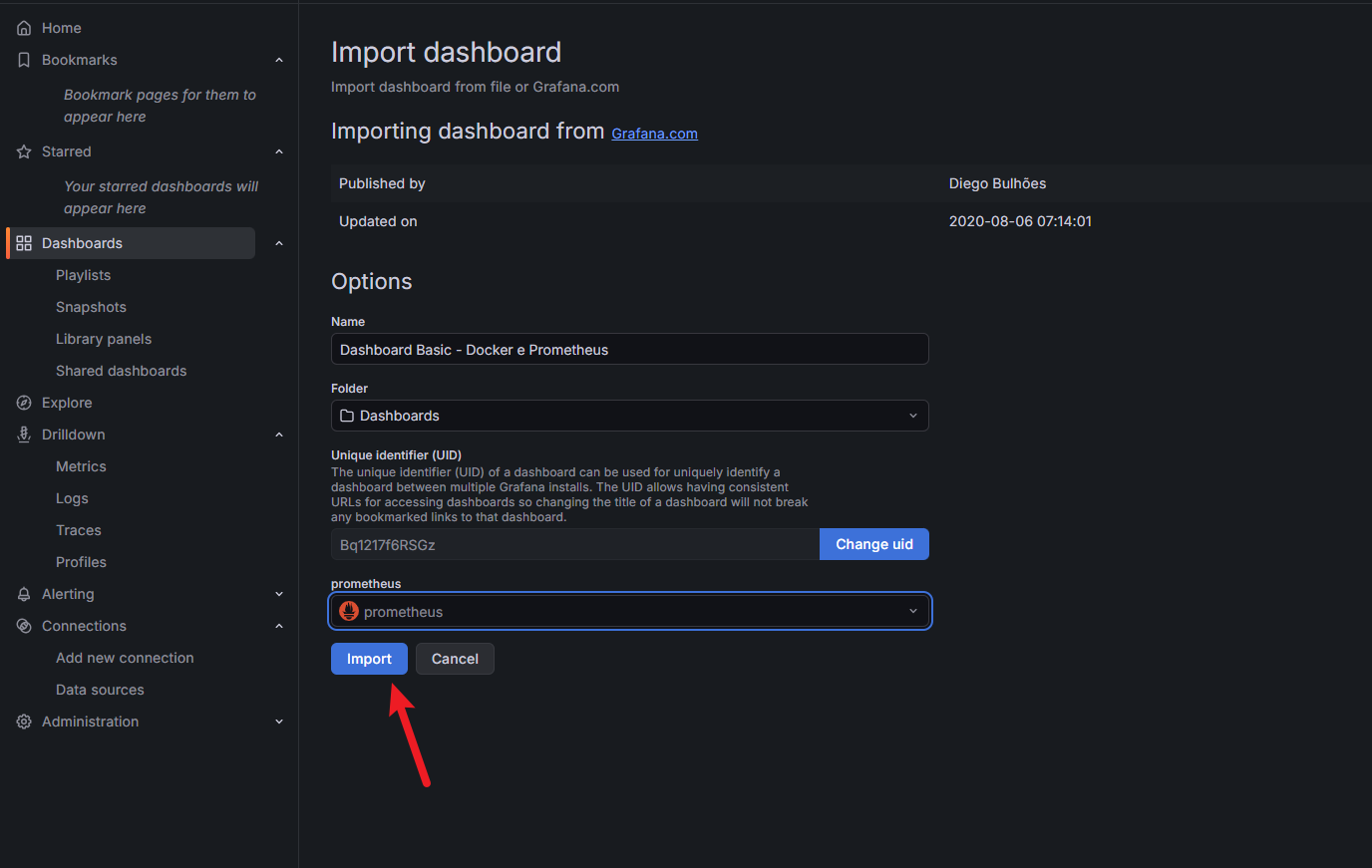Click the date 2020-08-06 07:14:01
The width and height of the screenshot is (1372, 868).
pyautogui.click(x=1020, y=221)
